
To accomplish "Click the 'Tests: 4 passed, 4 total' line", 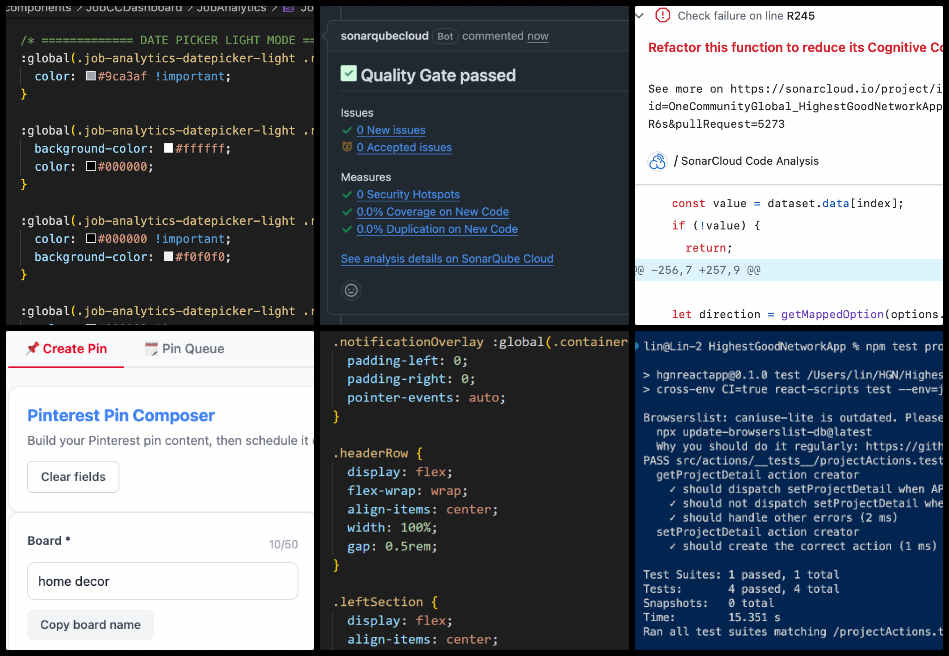I will [741, 589].
